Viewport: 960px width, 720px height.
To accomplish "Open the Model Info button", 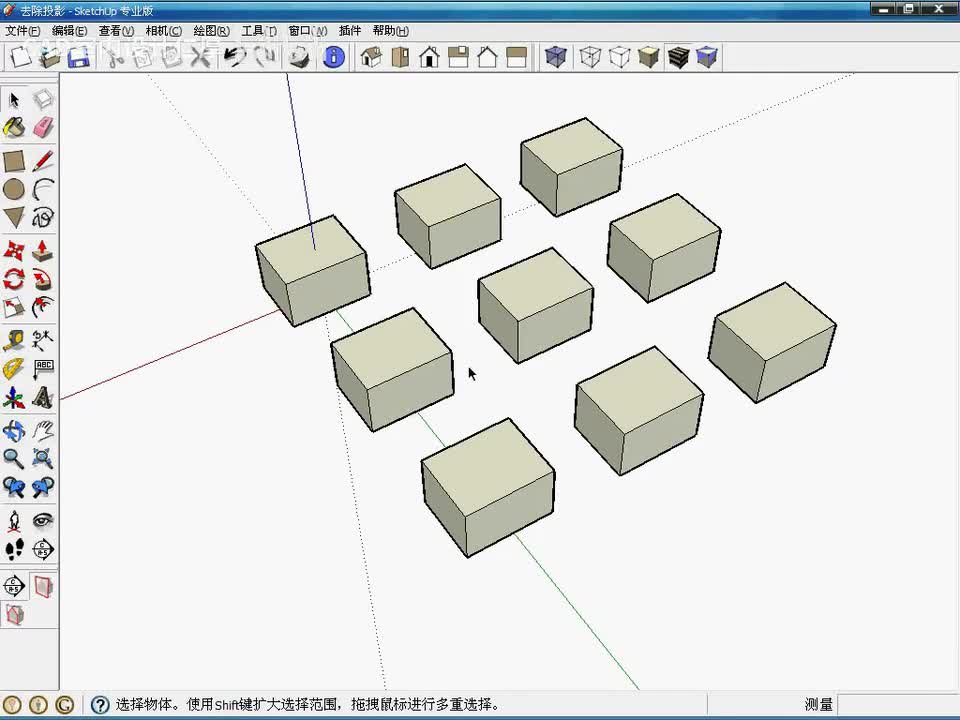I will (334, 57).
